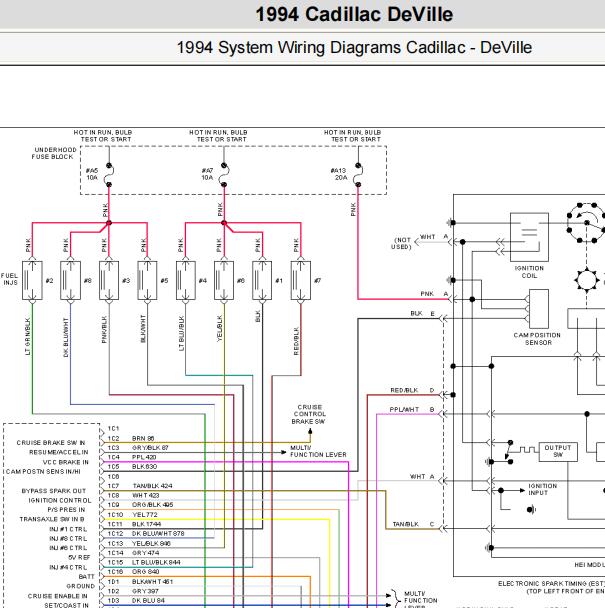Click the pink splice dot below fuse A5
This screenshot has width=605, height=608.
tap(109, 223)
